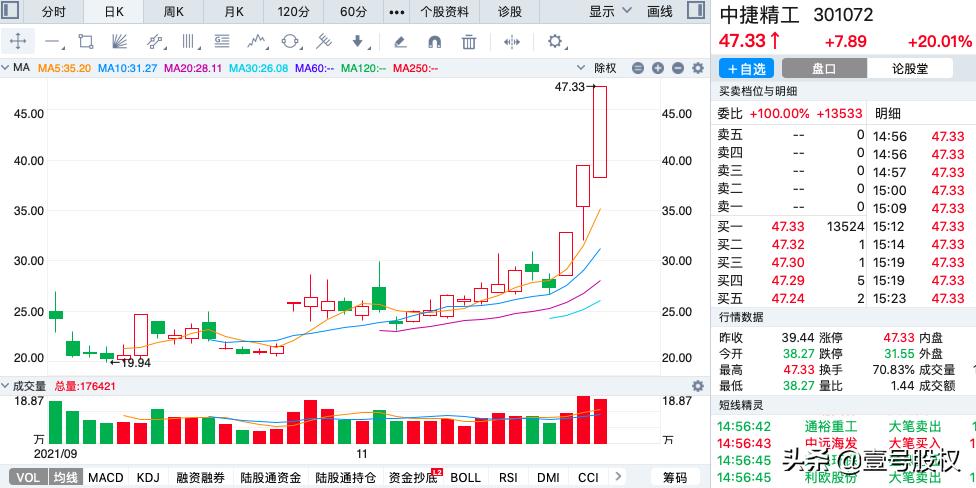Open 资金抄底 indicator
976x488 pixels.
[413, 477]
